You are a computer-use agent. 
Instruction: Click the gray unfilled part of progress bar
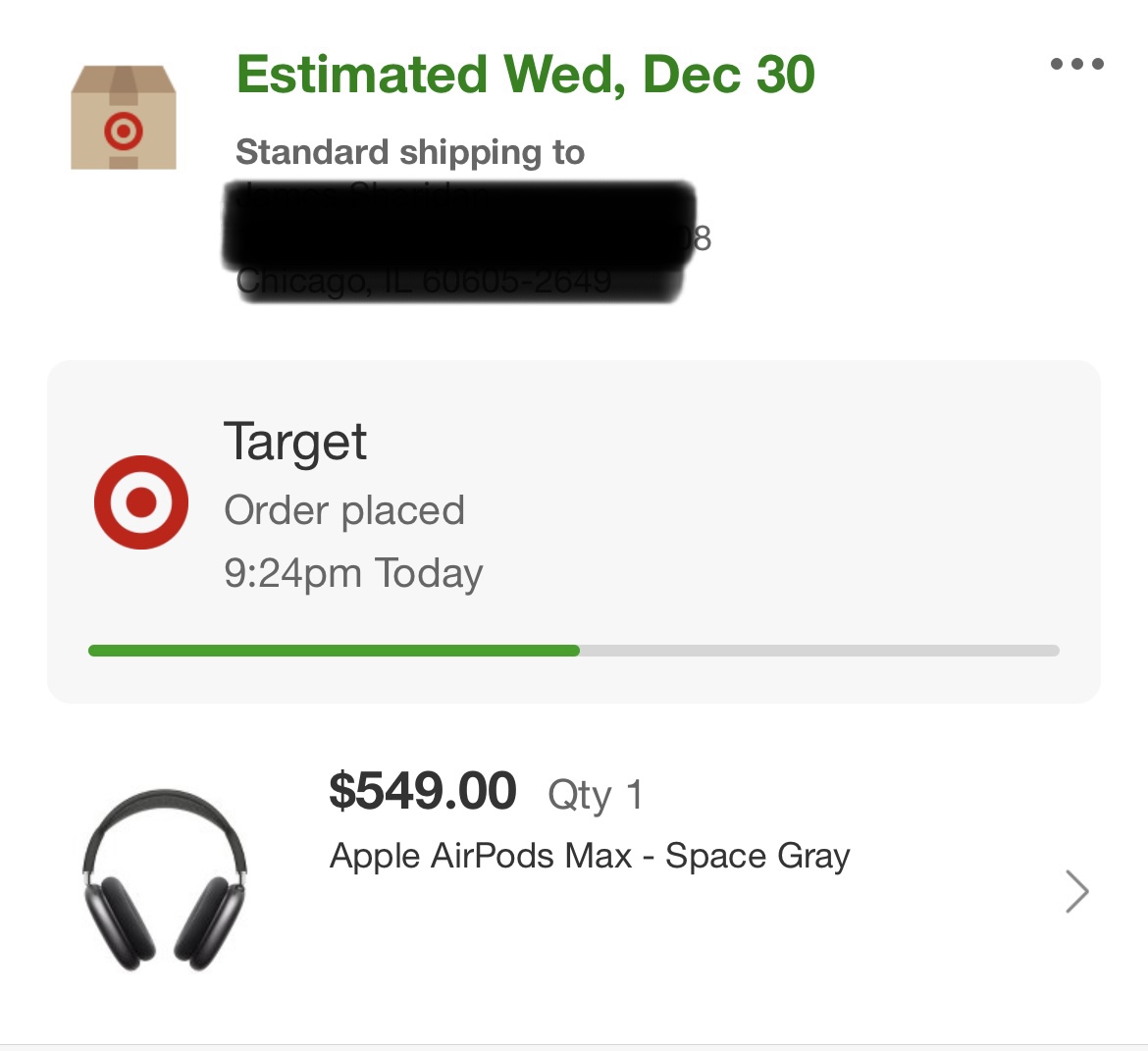pos(819,650)
